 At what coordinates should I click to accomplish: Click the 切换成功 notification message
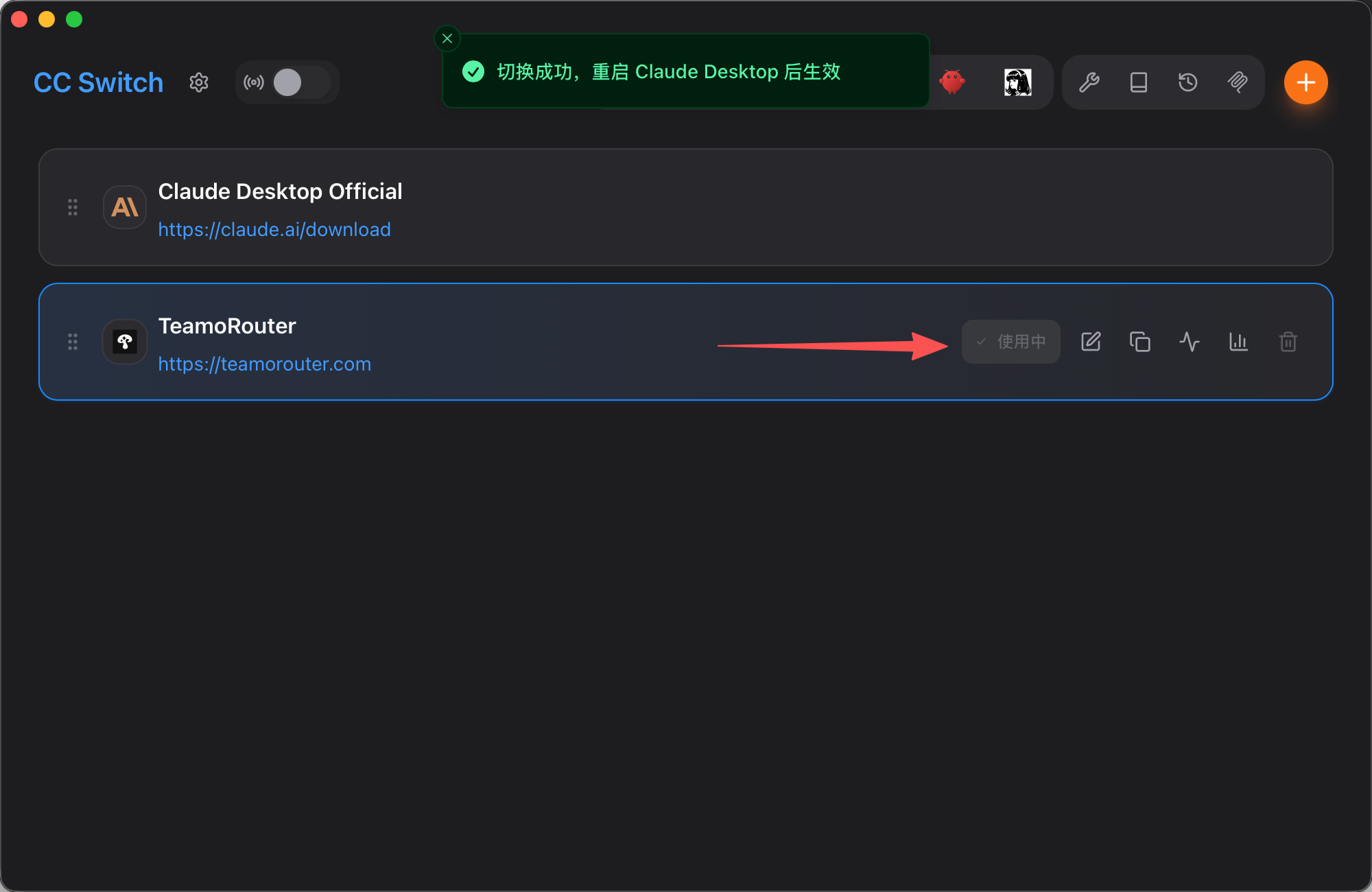tap(669, 71)
